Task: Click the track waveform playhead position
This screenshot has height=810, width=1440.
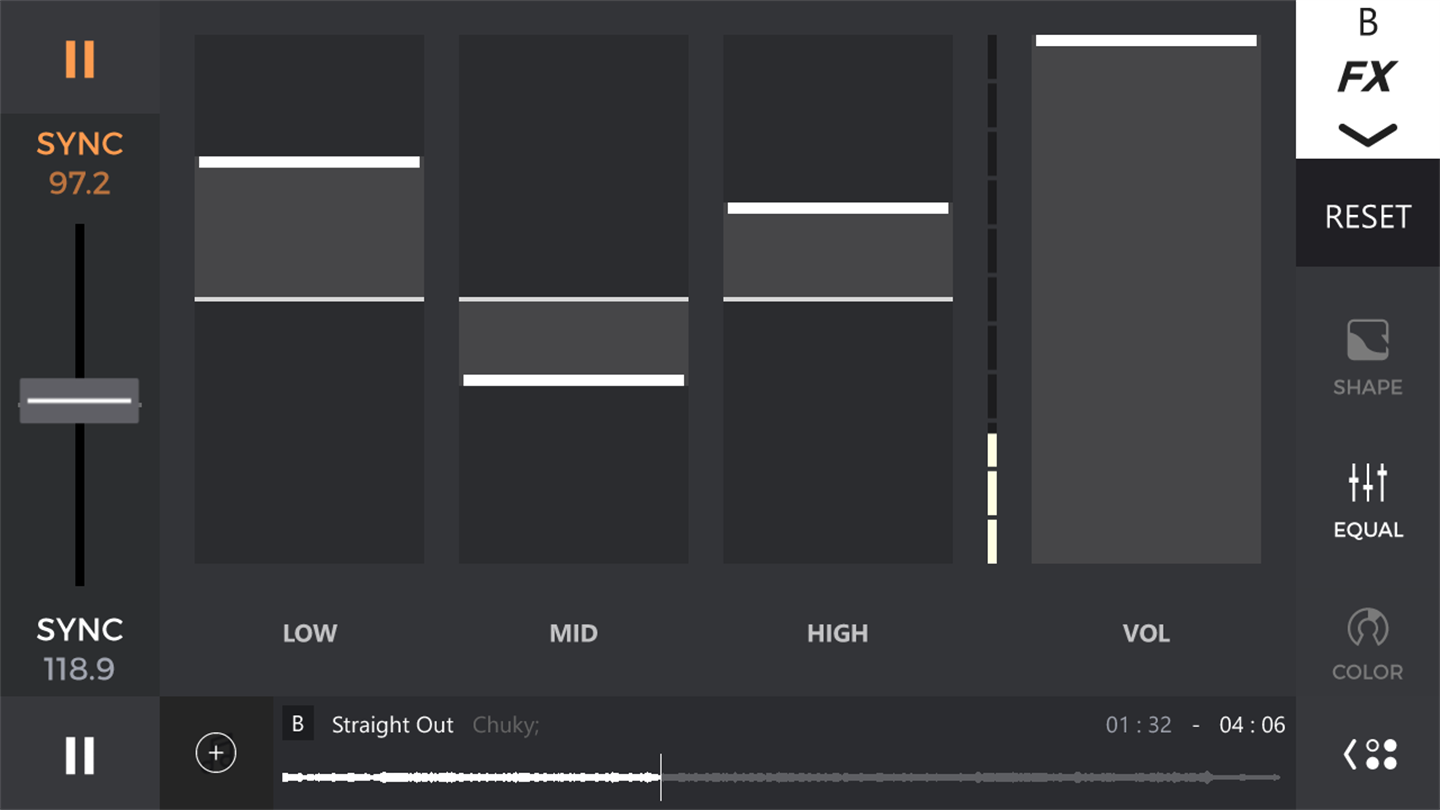Action: 660,777
